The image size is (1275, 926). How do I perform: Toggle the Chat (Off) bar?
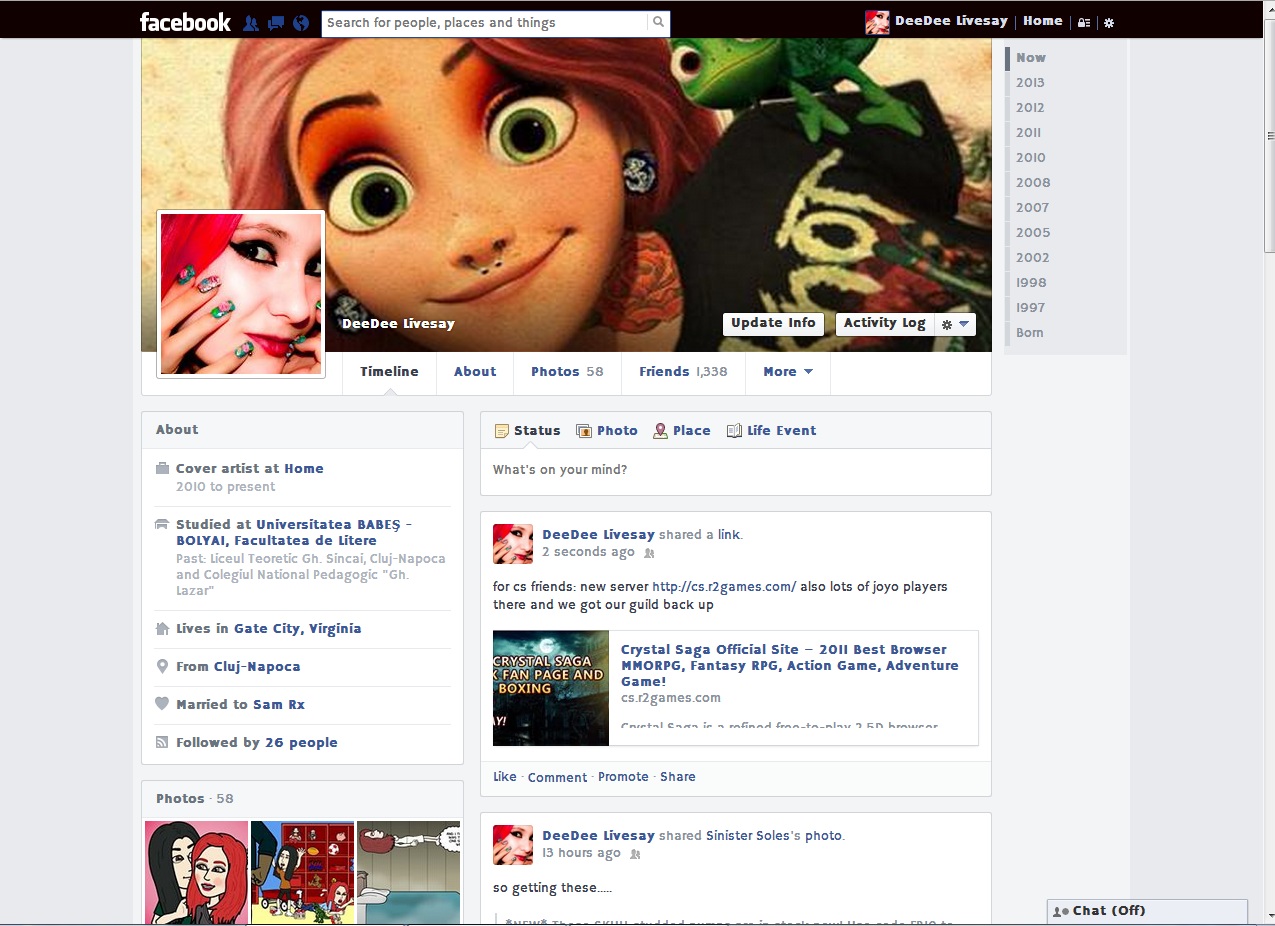[x=1147, y=911]
